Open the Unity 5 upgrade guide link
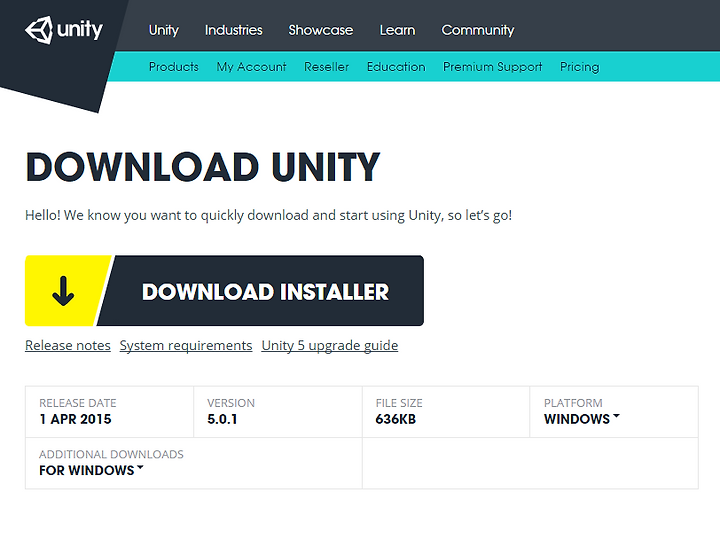 [x=330, y=345]
